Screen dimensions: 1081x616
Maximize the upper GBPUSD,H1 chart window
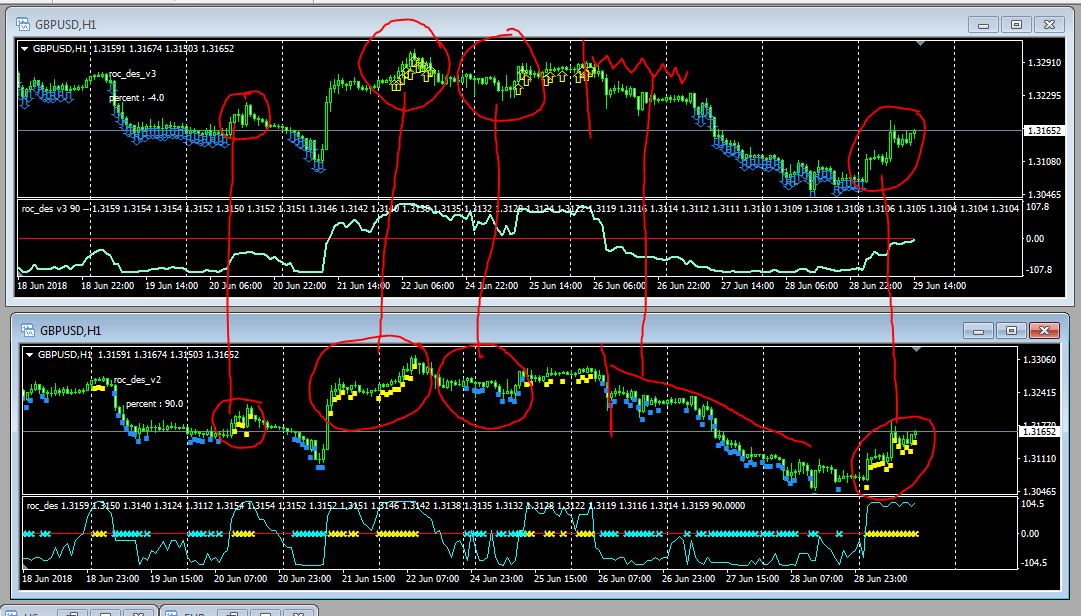[1016, 25]
